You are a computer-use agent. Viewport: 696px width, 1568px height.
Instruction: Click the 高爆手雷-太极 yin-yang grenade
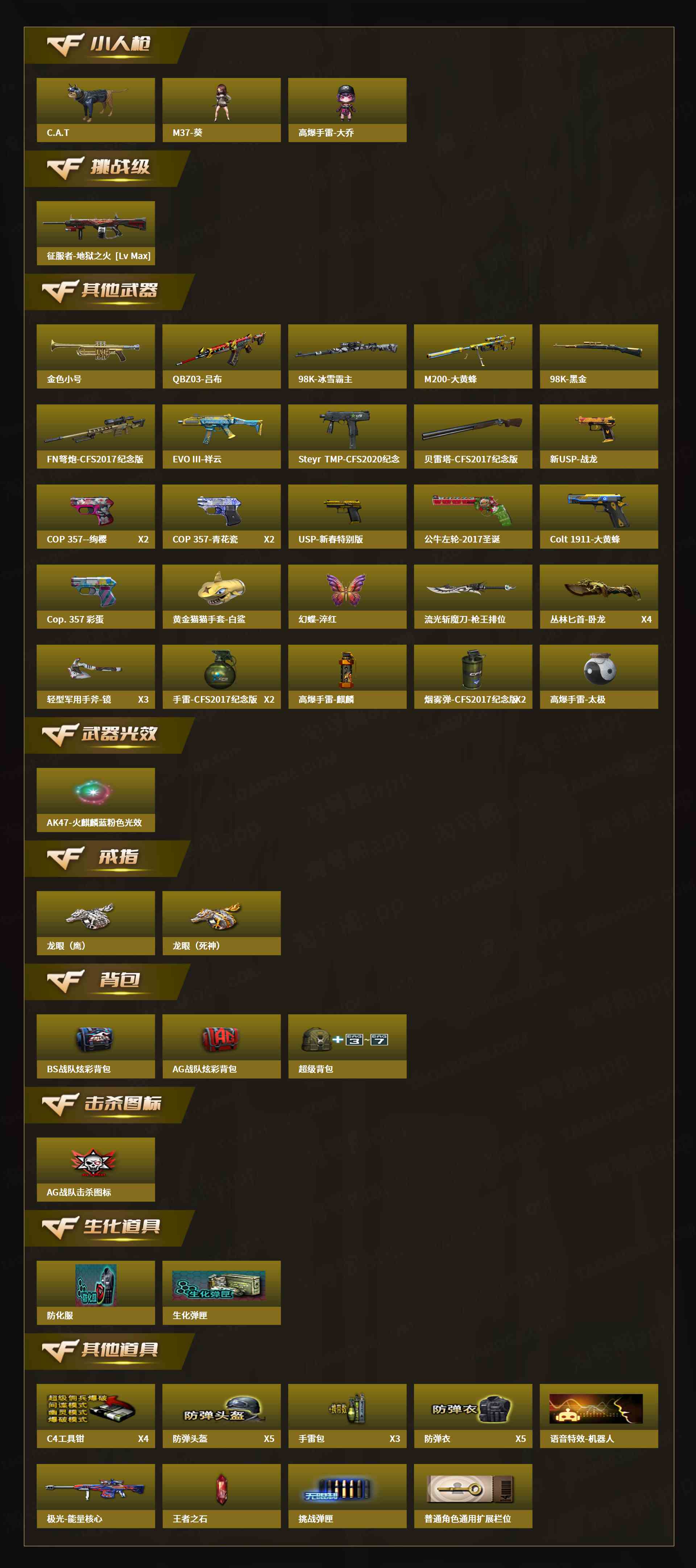point(599,669)
